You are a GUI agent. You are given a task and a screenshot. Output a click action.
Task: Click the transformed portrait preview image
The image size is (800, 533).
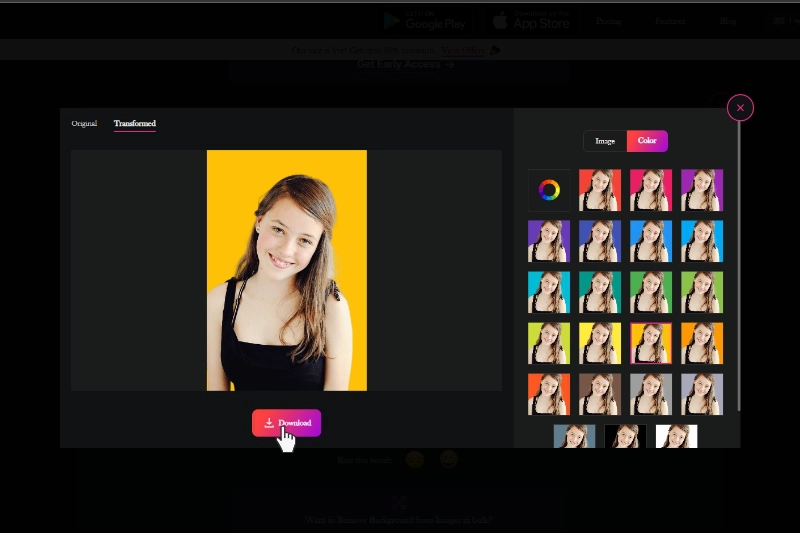287,270
